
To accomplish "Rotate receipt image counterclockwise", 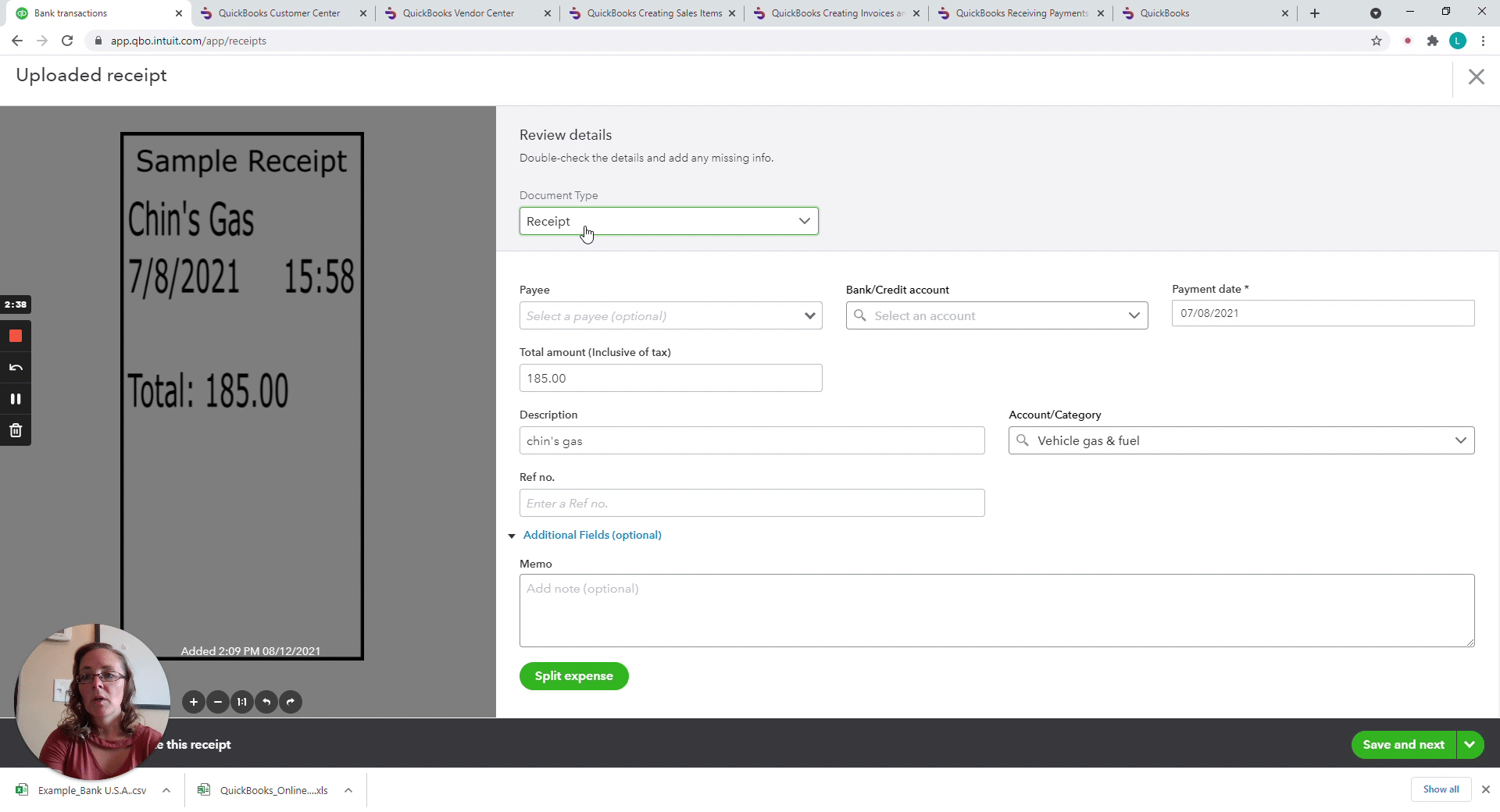I will (x=266, y=702).
